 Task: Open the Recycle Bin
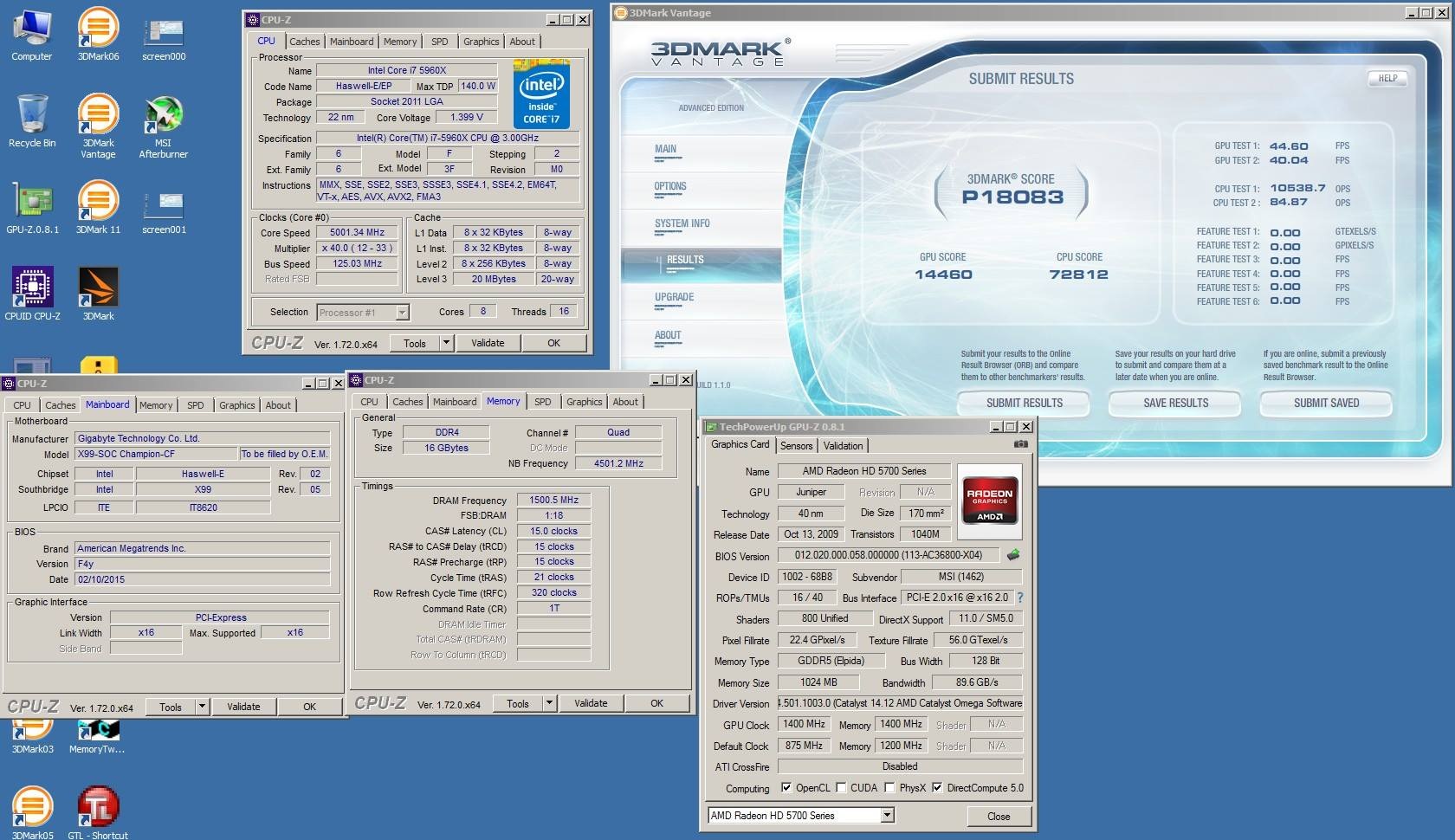coord(32,121)
